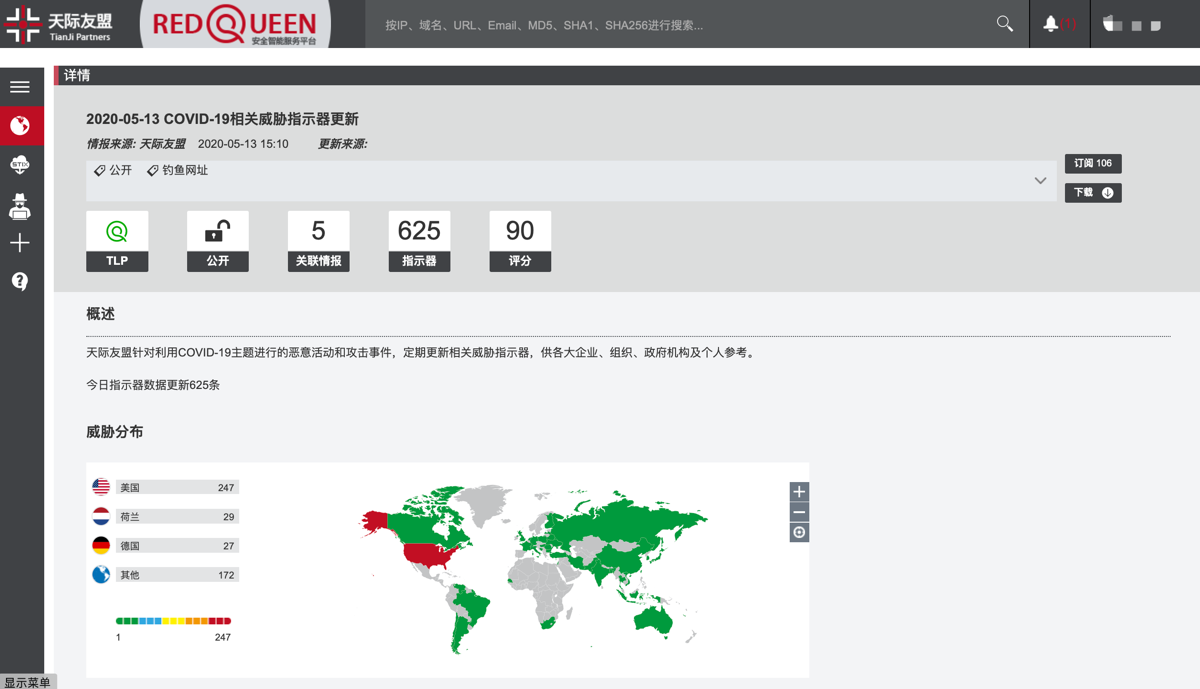Image resolution: width=1200 pixels, height=689 pixels.
Task: Click the 订阅 106 subscribe button
Action: 1093,163
